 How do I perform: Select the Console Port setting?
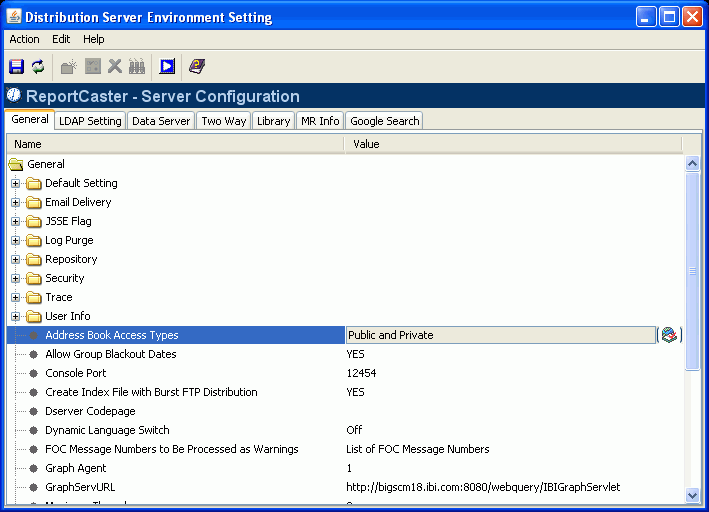tap(76, 373)
